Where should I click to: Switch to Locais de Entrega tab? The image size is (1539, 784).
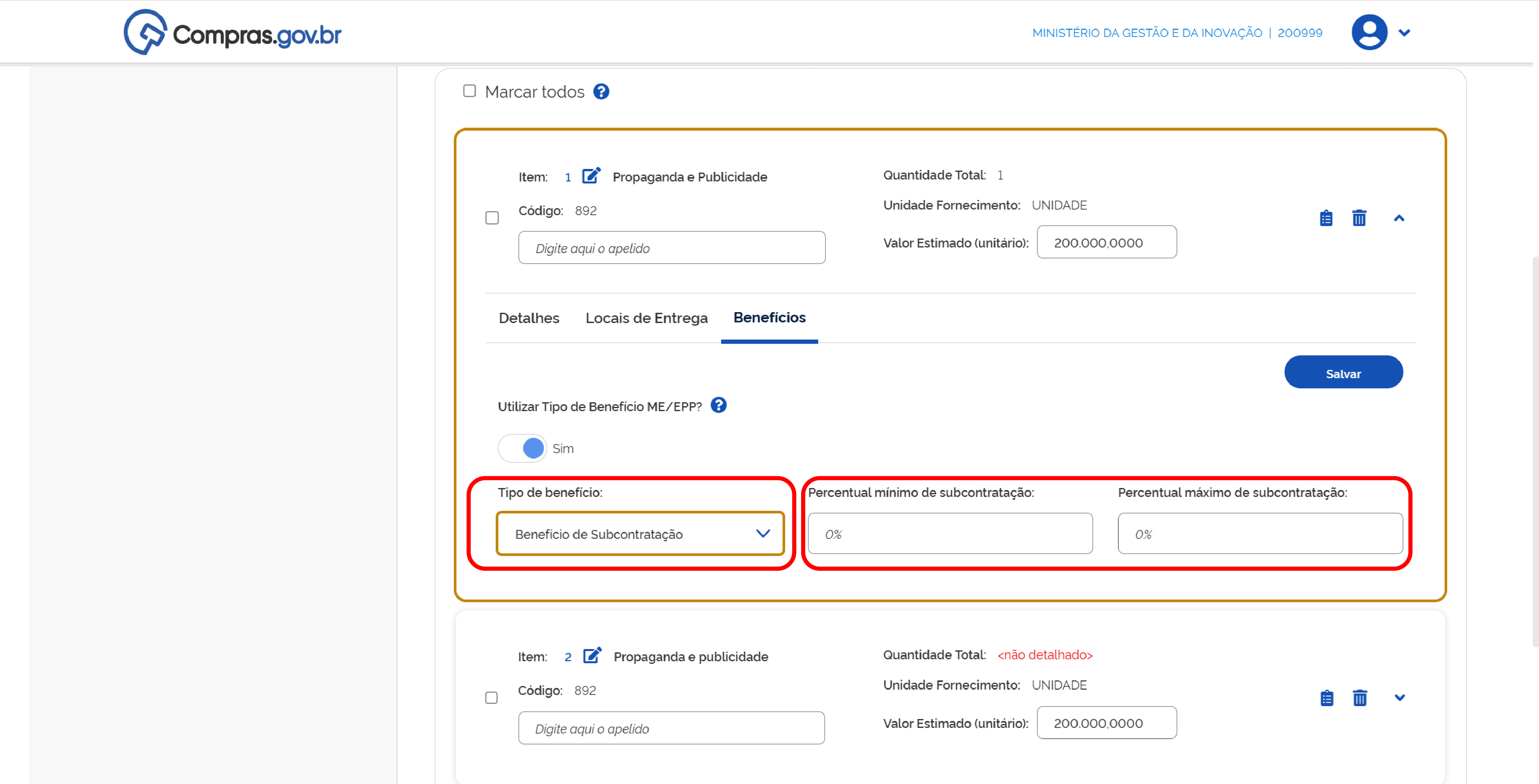click(646, 318)
